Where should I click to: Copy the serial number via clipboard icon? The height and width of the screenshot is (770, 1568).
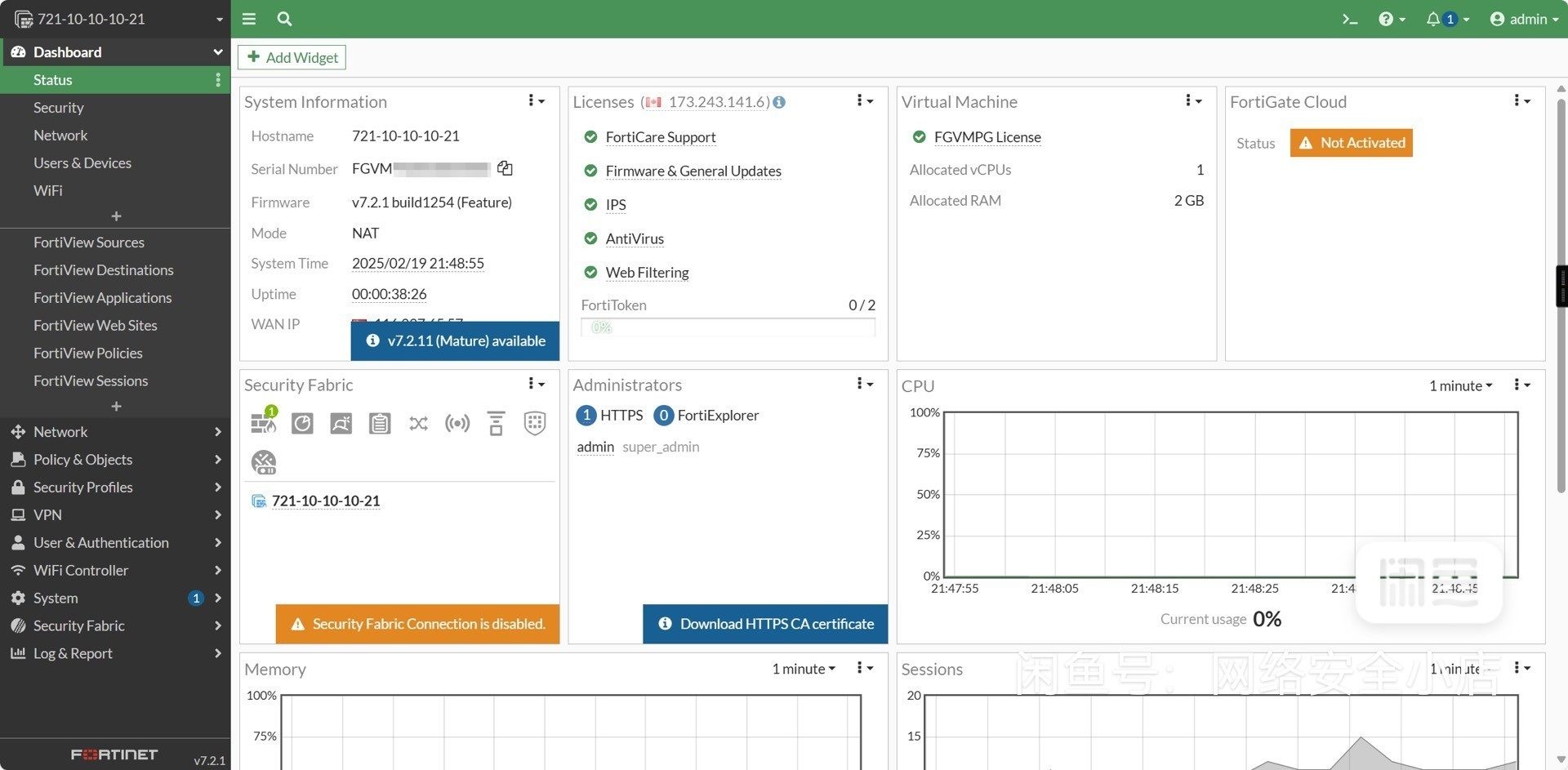[505, 168]
